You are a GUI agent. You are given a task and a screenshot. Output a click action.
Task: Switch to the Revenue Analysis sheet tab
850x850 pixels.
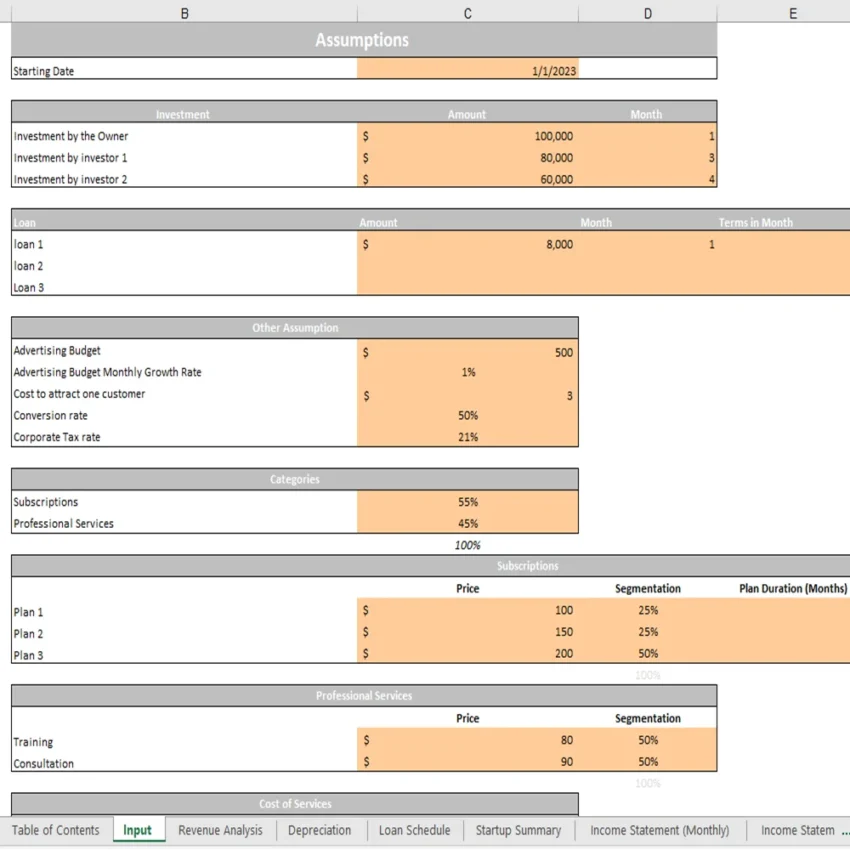point(220,830)
